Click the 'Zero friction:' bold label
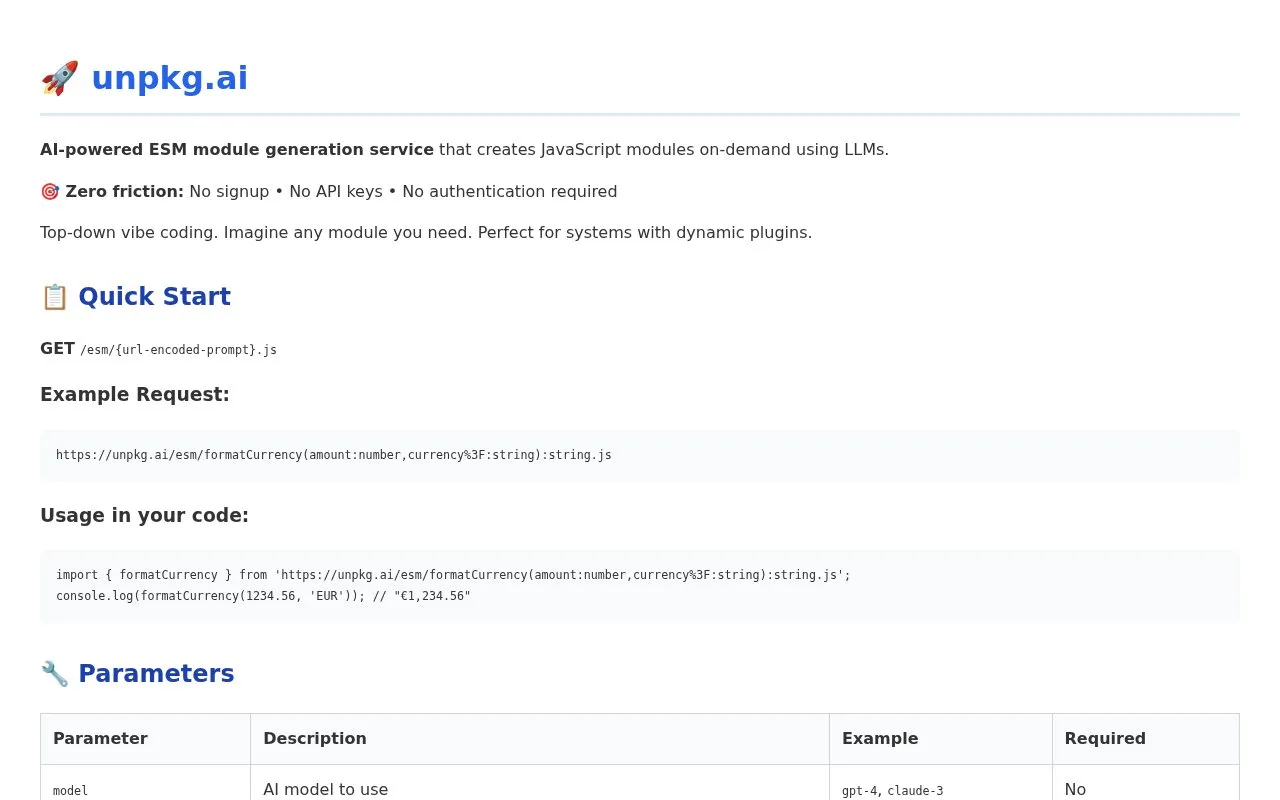 [125, 191]
